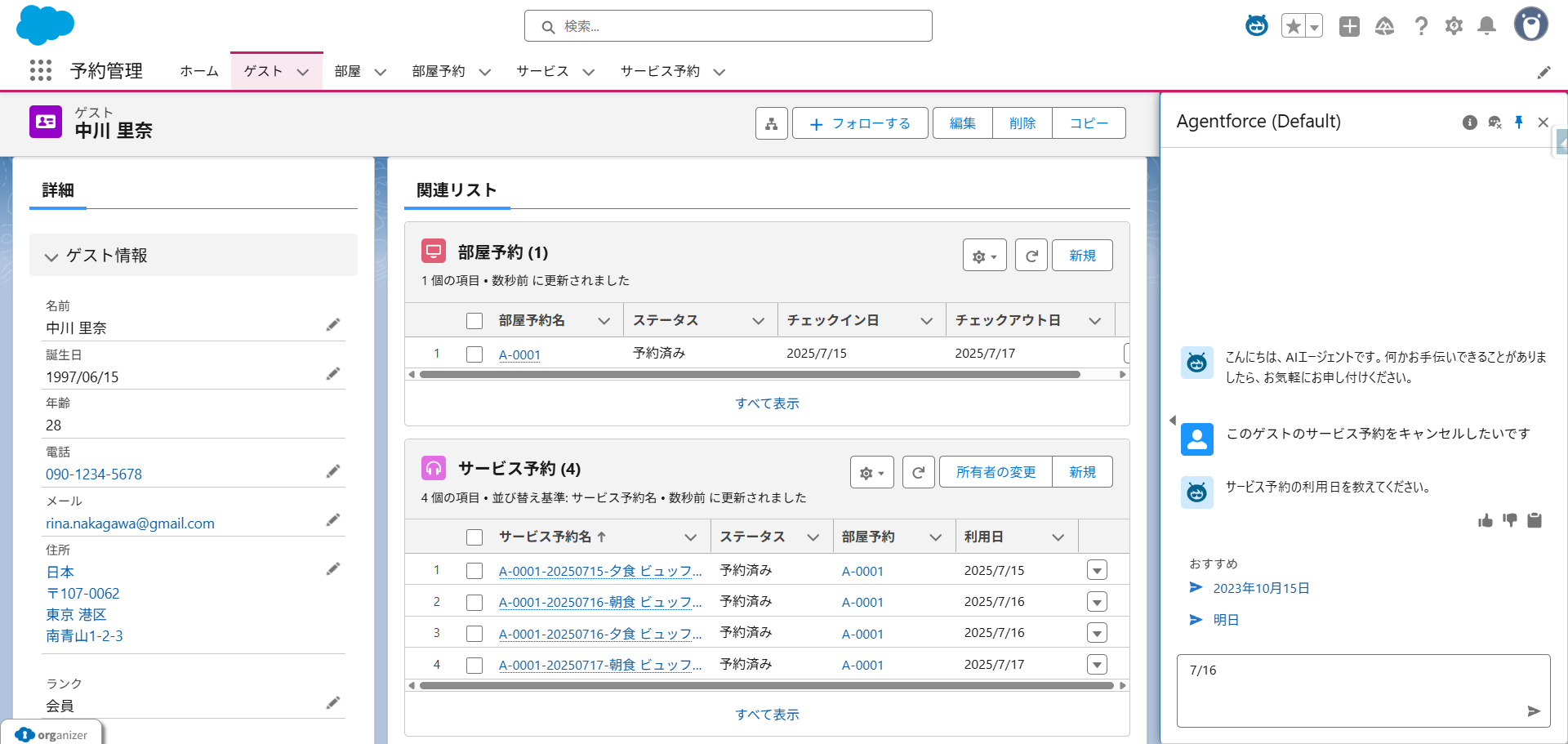The image size is (1568, 744).
Task: Open the Einstein assistant icon in header
Action: click(1257, 25)
